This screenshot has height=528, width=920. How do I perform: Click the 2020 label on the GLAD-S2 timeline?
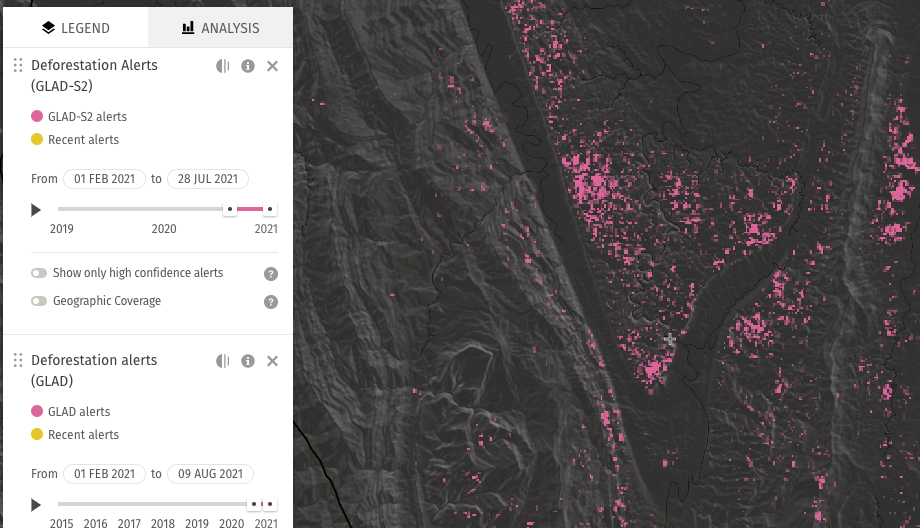164,229
